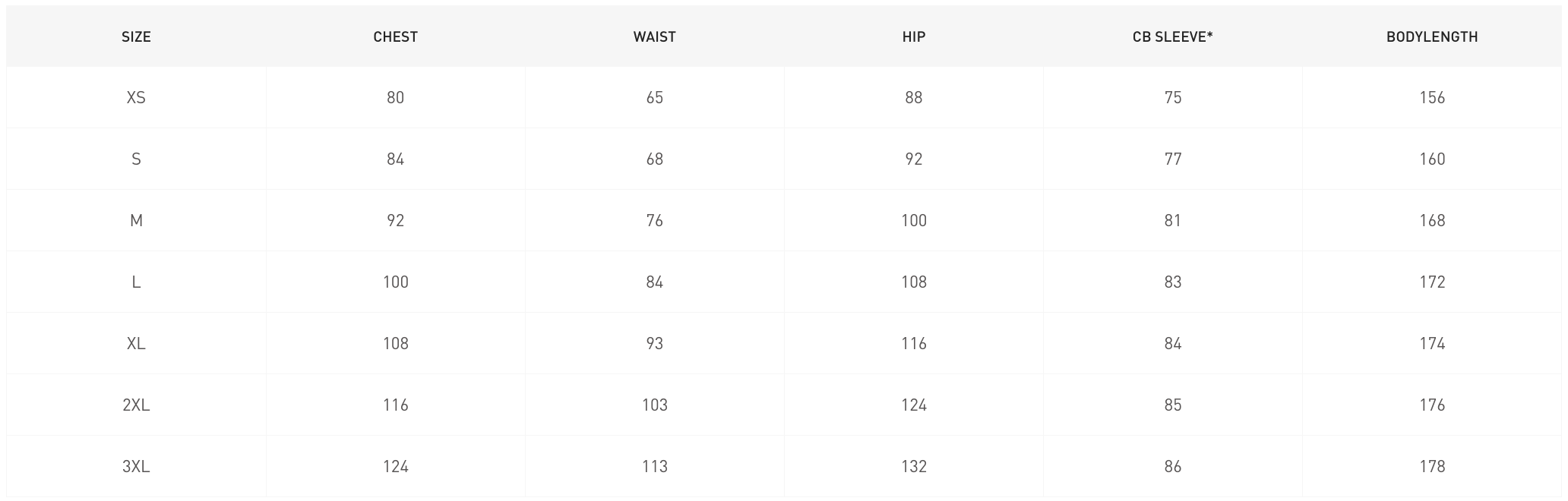Click CB sleeve value 84 for XL

coord(1172,344)
